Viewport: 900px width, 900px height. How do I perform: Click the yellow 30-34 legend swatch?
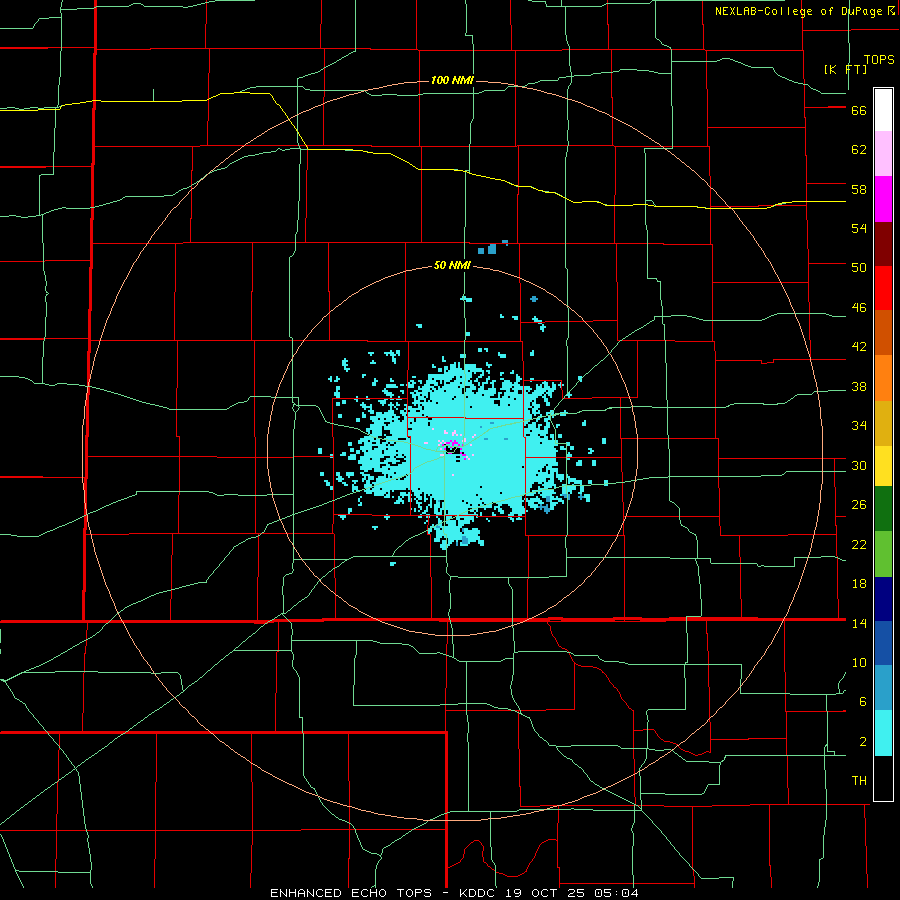883,465
